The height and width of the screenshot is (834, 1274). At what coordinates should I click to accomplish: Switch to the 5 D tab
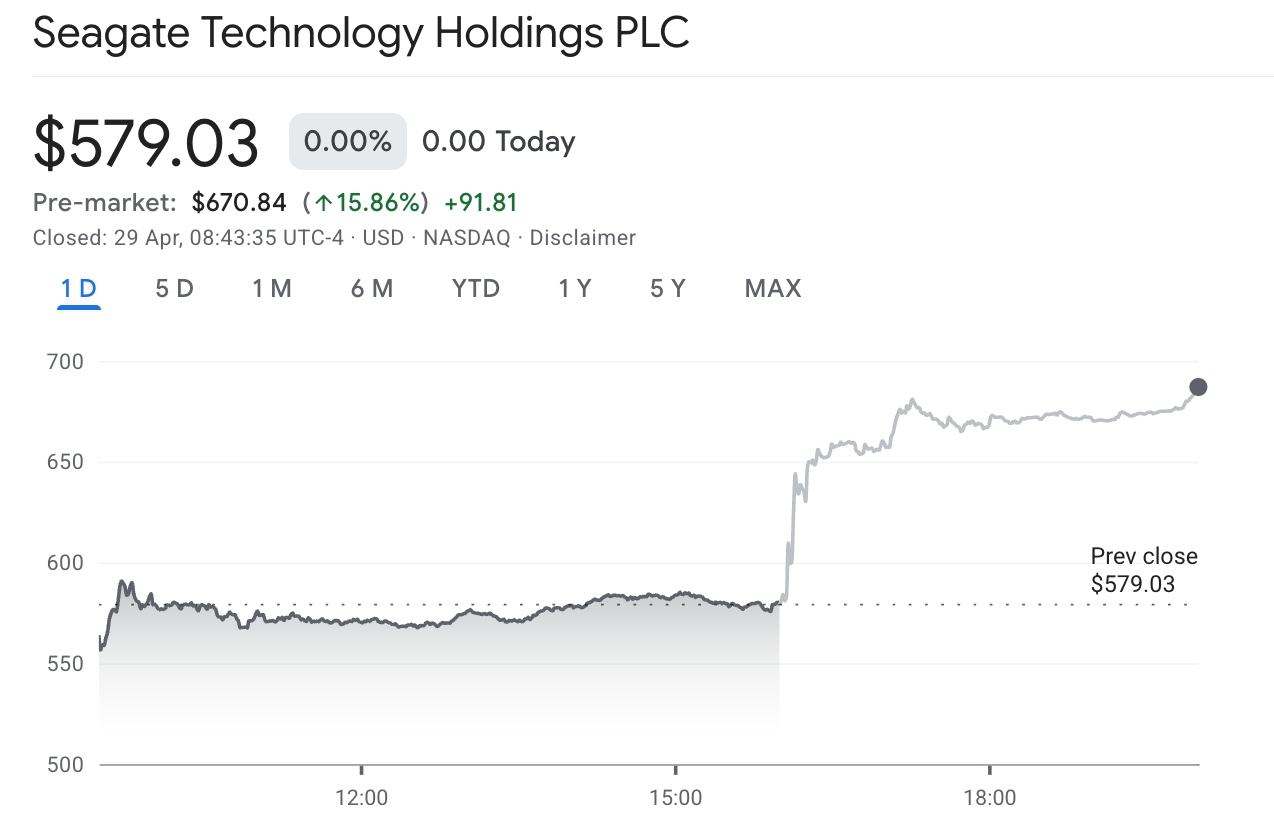click(x=174, y=289)
